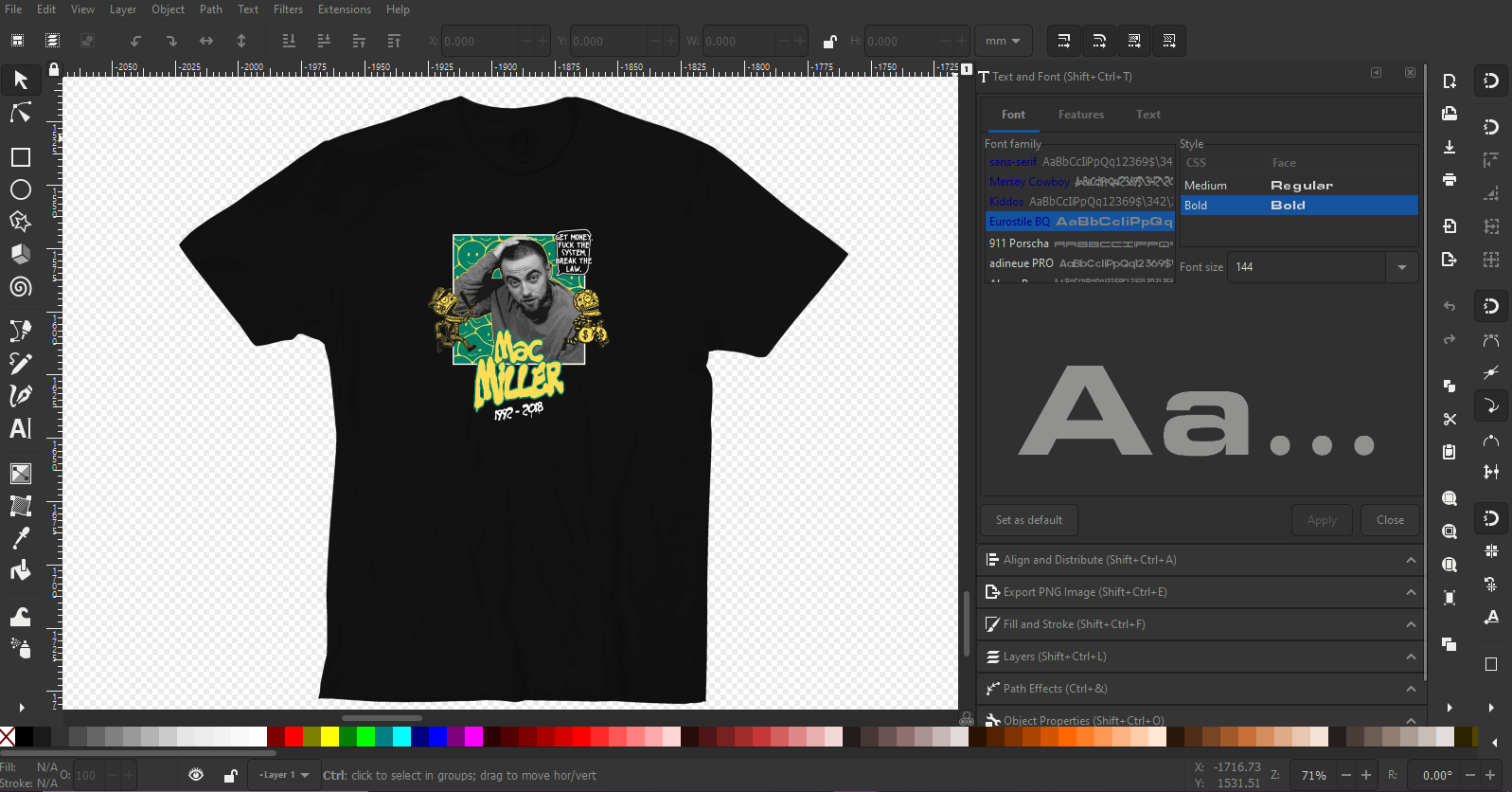The width and height of the screenshot is (1512, 792).
Task: Activate the Spray tool
Action: (21, 649)
